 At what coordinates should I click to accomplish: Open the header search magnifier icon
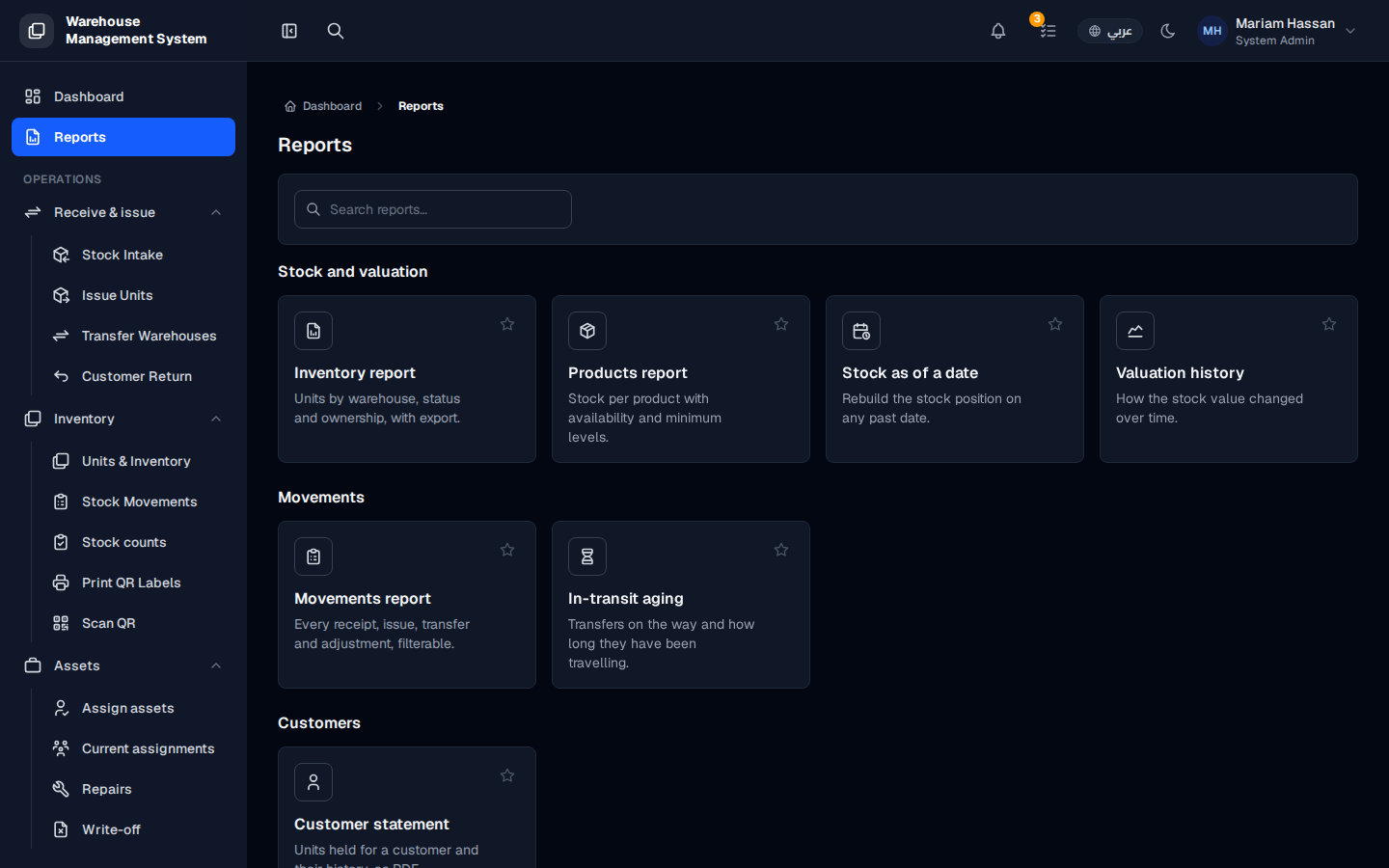(x=336, y=31)
